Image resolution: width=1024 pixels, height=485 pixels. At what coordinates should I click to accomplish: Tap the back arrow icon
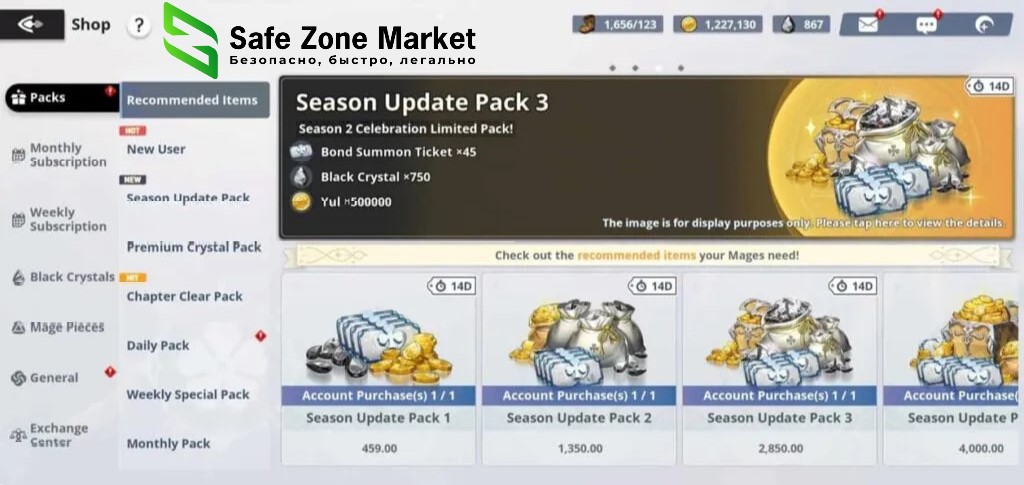(x=31, y=24)
